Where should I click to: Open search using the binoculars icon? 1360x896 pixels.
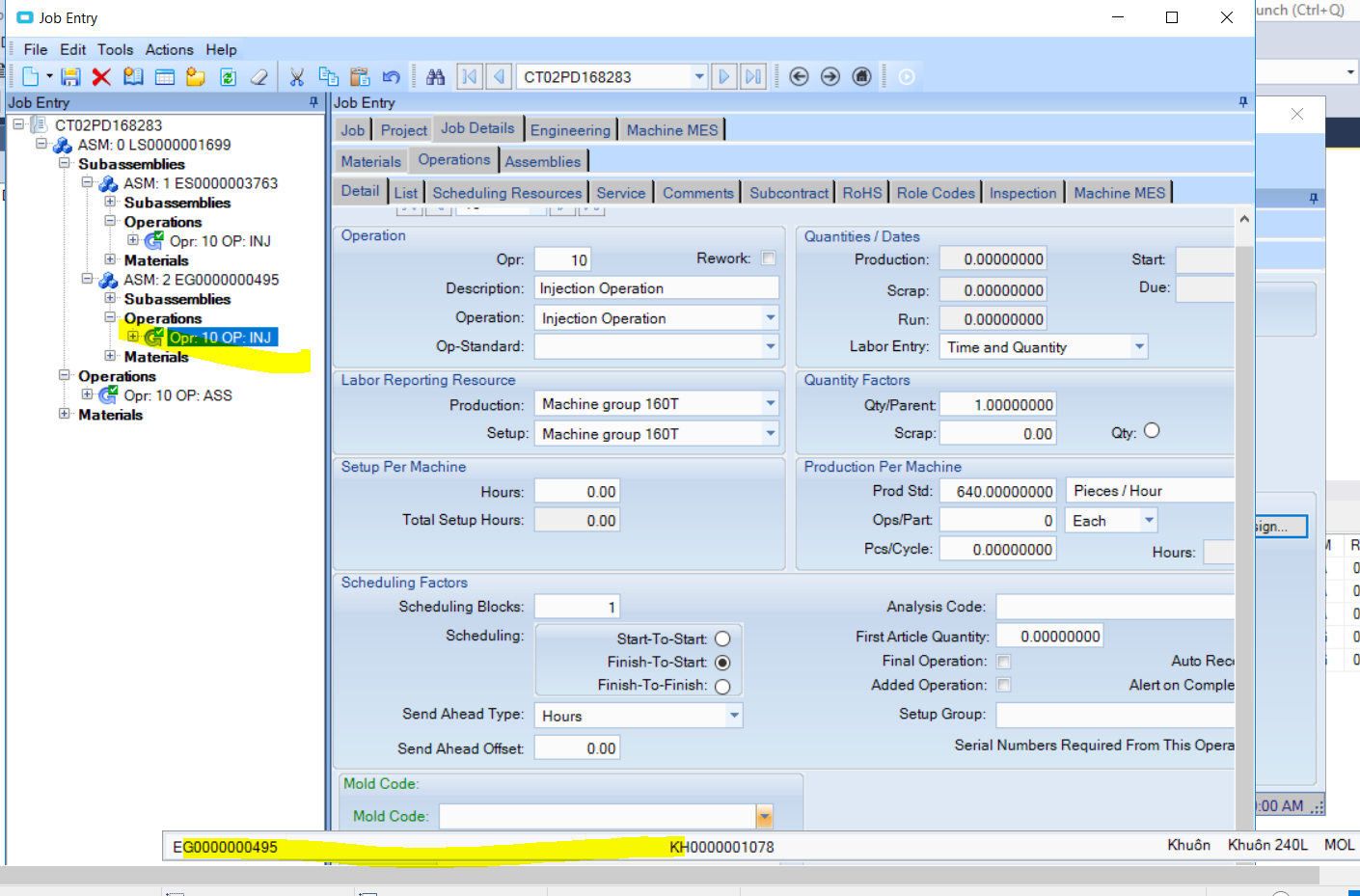pos(436,76)
